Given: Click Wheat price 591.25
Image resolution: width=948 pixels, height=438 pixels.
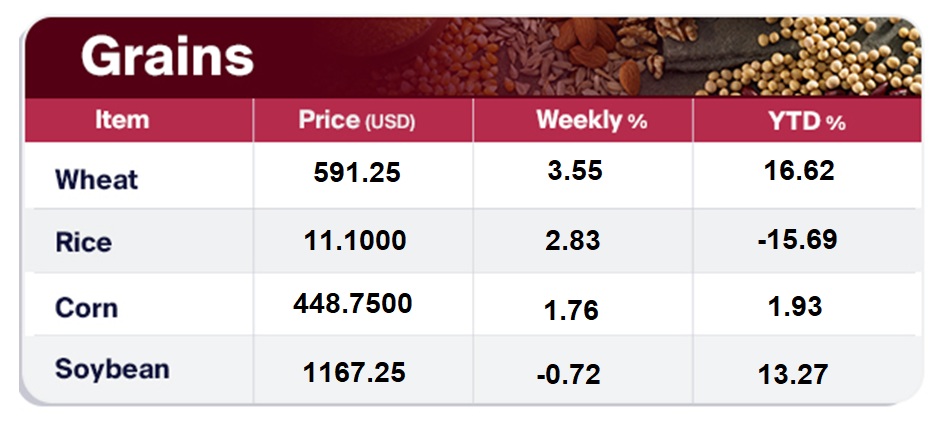Looking at the screenshot, I should tap(357, 173).
